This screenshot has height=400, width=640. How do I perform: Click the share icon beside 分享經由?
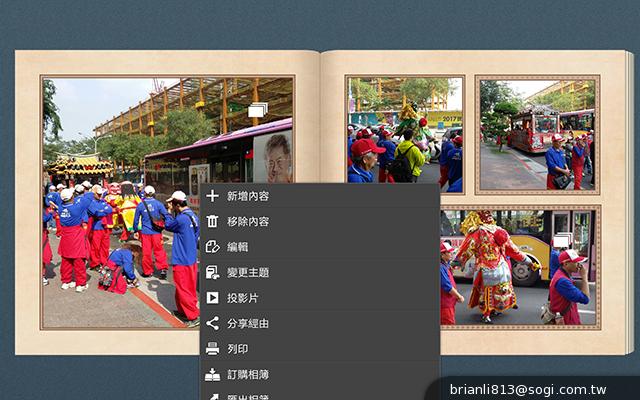pos(212,323)
